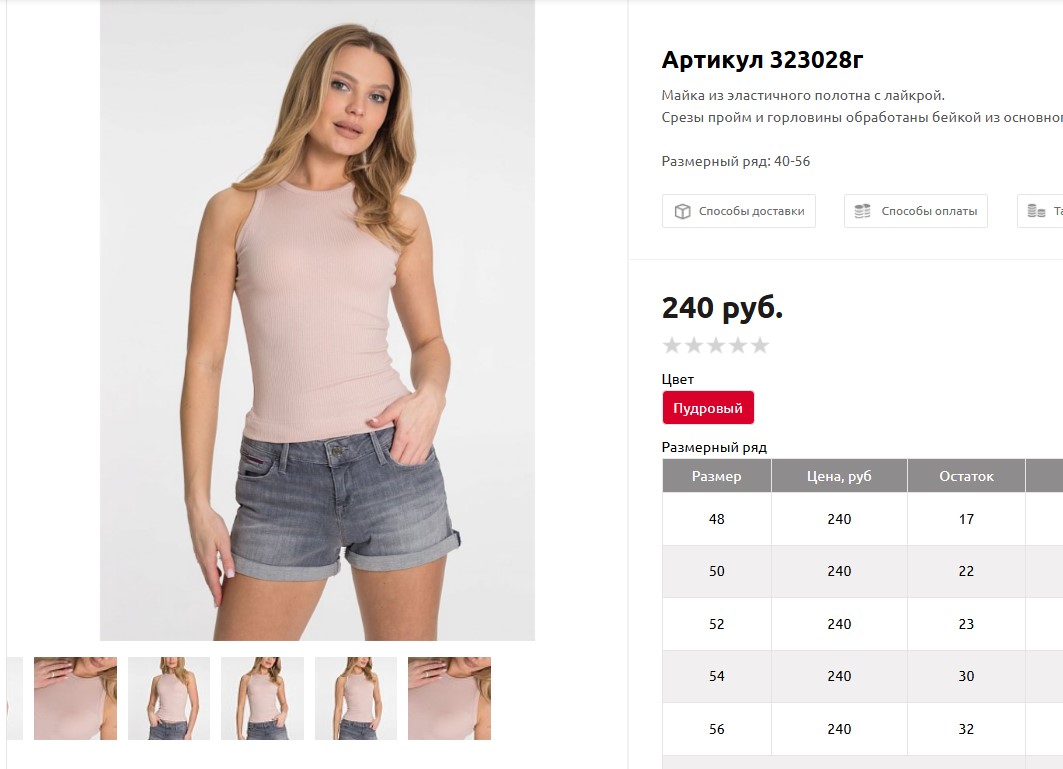This screenshot has width=1063, height=769.
Task: Rate the product with the fifth star
Action: 760,346
